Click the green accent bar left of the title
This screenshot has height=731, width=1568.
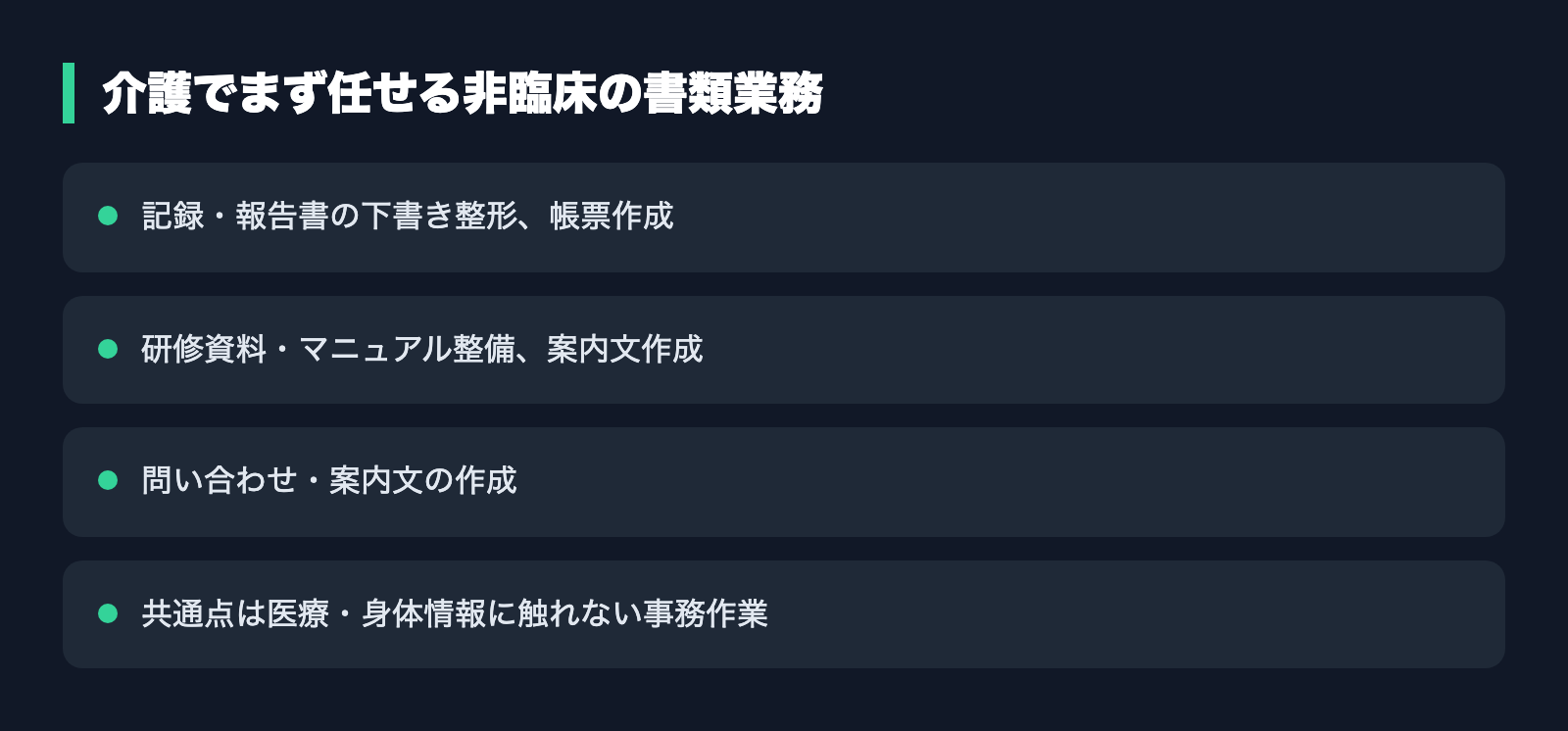click(69, 93)
